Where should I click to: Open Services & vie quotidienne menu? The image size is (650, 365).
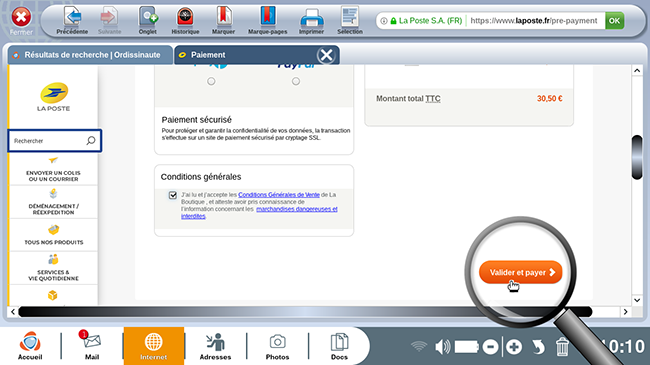tap(53, 268)
